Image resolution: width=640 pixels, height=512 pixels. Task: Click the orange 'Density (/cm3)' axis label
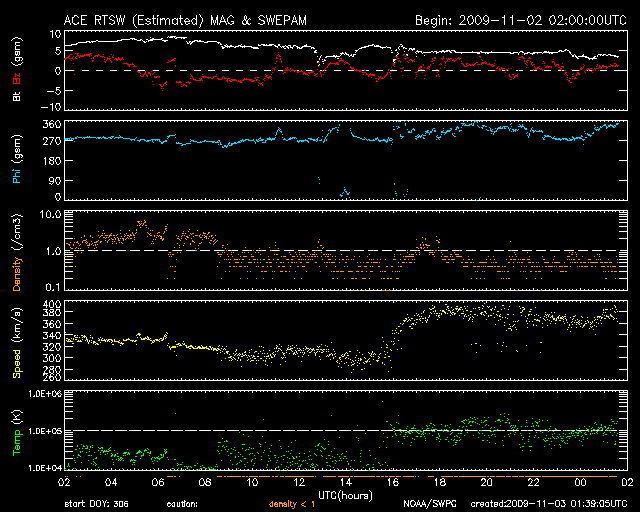17,252
